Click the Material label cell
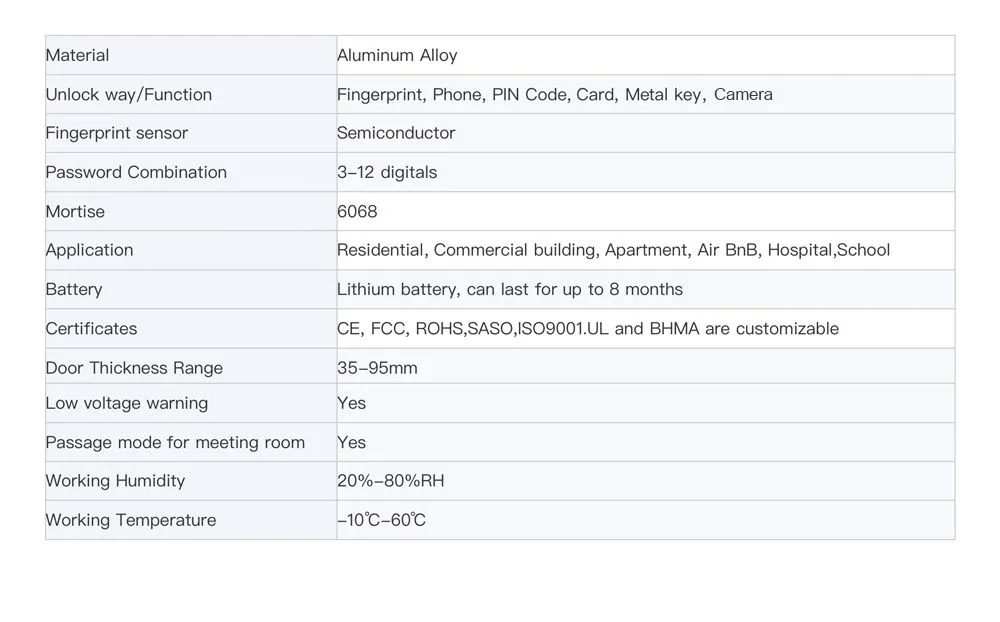Screen dimensions: 1000x622 click(191, 56)
